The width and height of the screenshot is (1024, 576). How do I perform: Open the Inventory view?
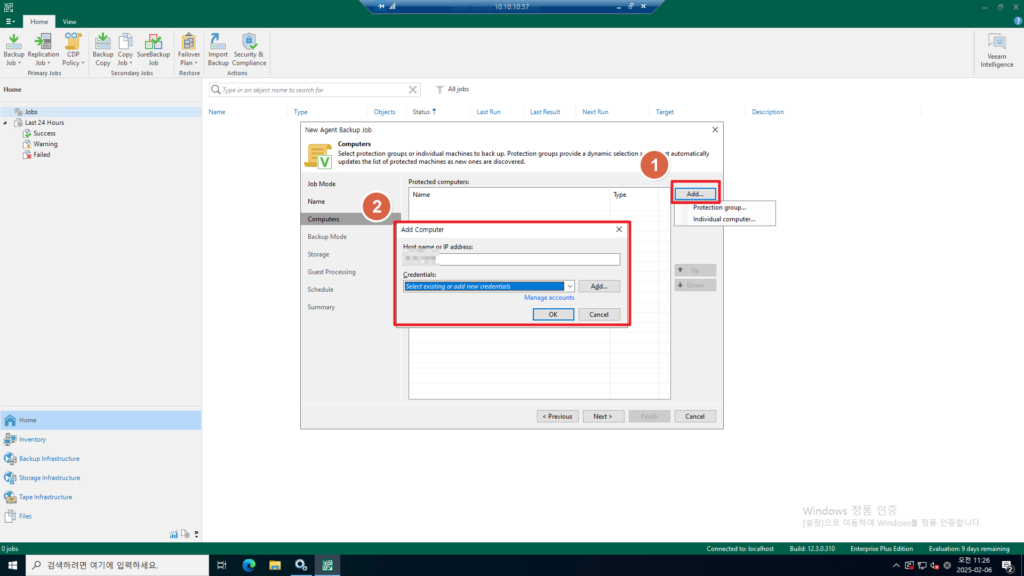(x=101, y=440)
